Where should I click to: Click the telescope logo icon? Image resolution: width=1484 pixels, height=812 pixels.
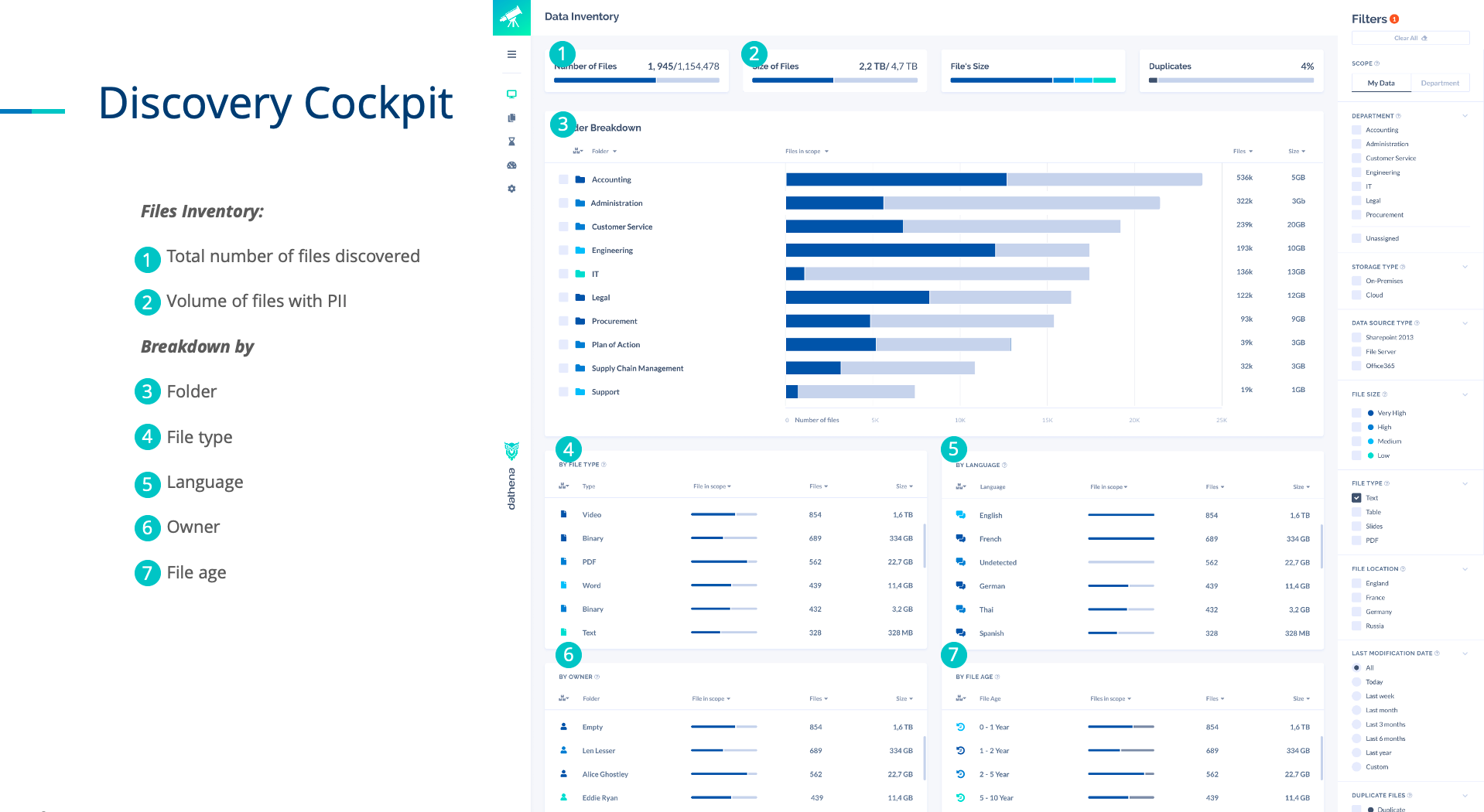click(x=511, y=17)
